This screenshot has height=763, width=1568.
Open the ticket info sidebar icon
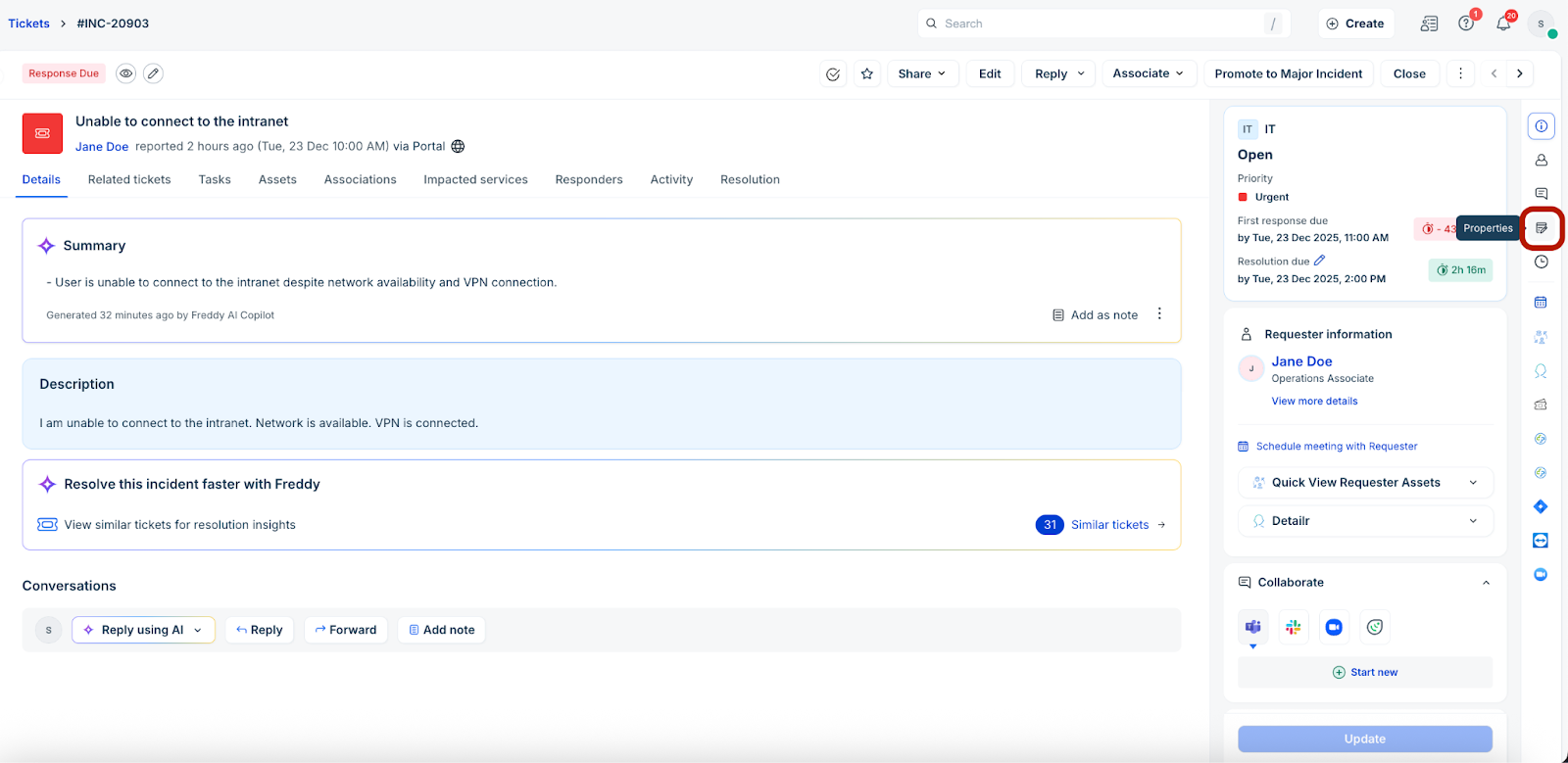pos(1542,125)
